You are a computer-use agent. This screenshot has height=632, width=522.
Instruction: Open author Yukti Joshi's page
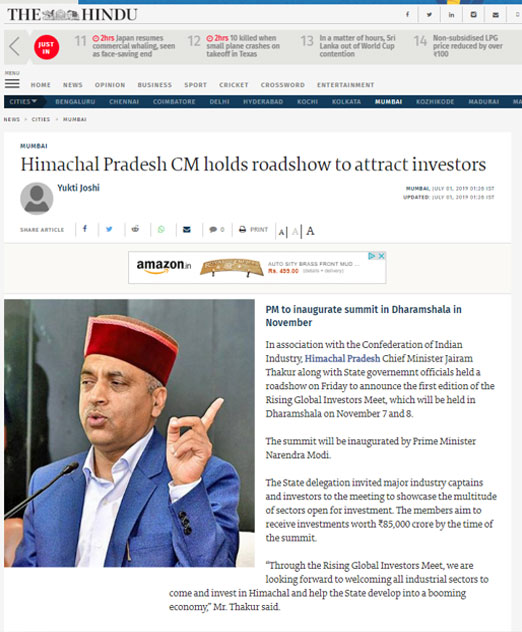[x=78, y=188]
